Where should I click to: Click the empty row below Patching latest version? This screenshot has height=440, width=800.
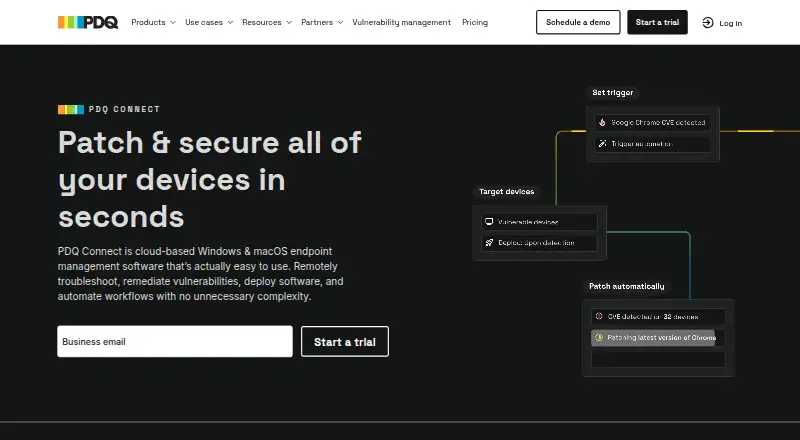coord(658,359)
